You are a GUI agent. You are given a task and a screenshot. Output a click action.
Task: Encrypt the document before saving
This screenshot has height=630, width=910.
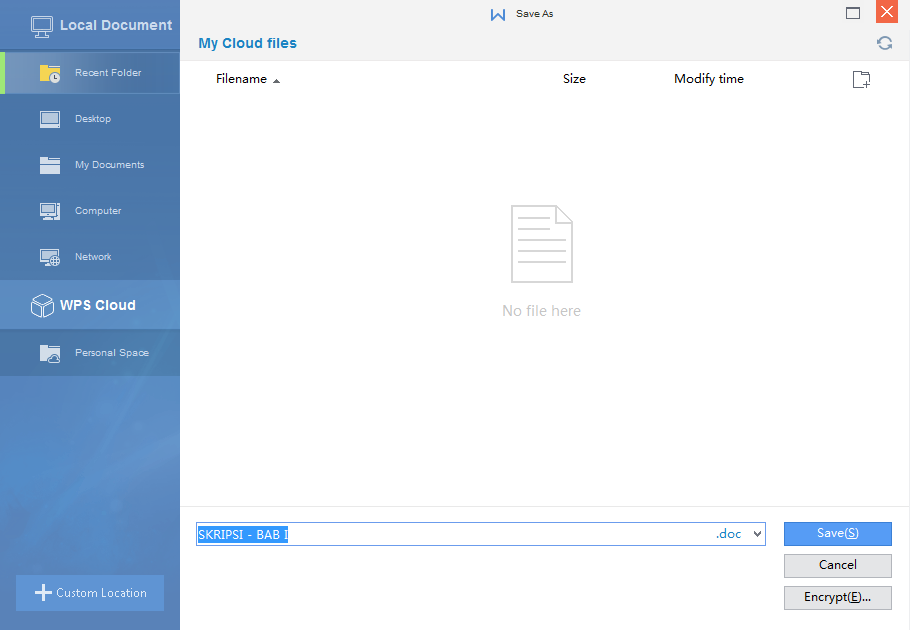pyautogui.click(x=837, y=597)
